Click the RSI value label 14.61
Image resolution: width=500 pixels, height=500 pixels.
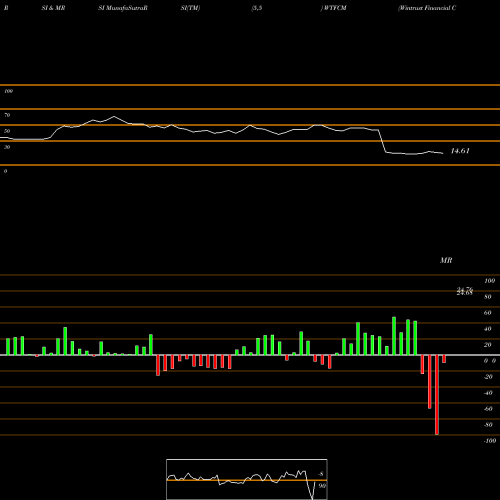(460, 151)
